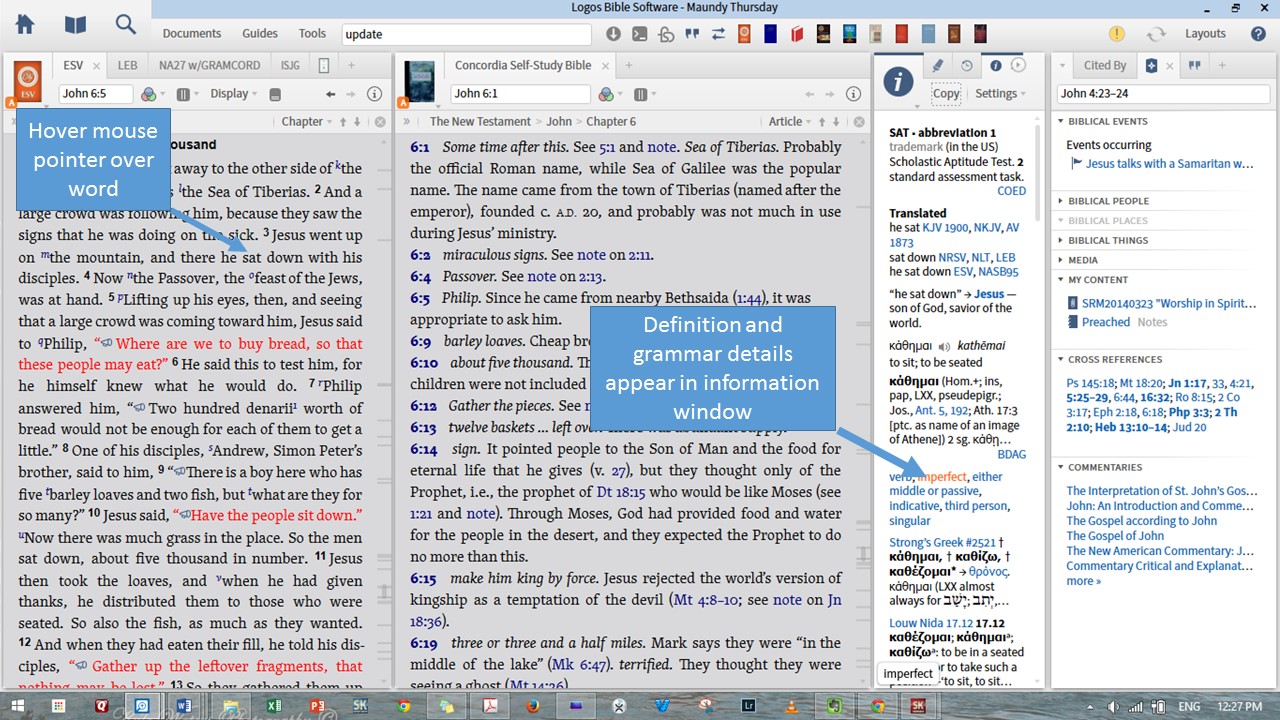Viewport: 1280px width, 720px height.
Task: Switch to the history clock tab
Action: [x=966, y=65]
